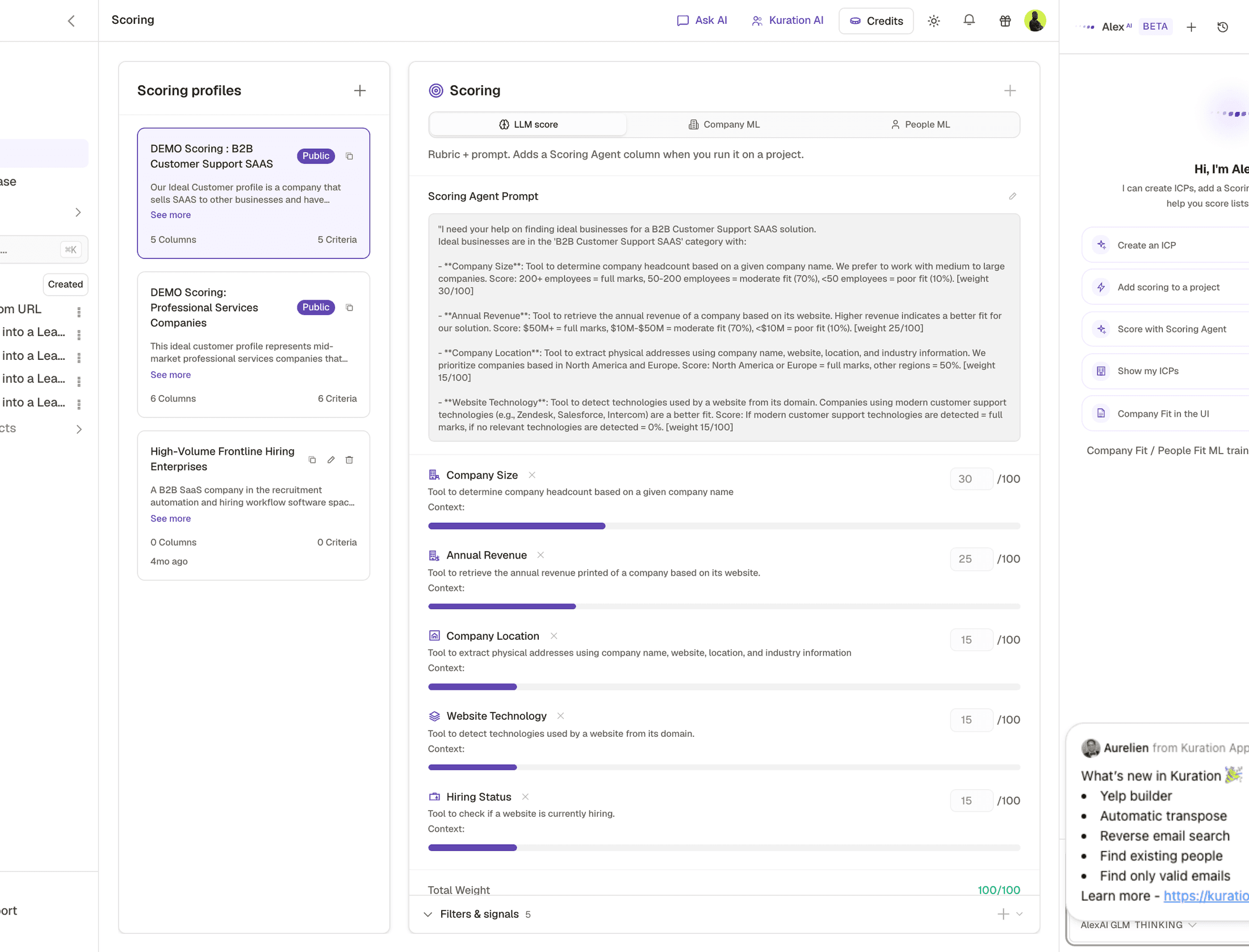
Task: Adjust Company Size weight slider
Action: pyautogui.click(x=724, y=526)
